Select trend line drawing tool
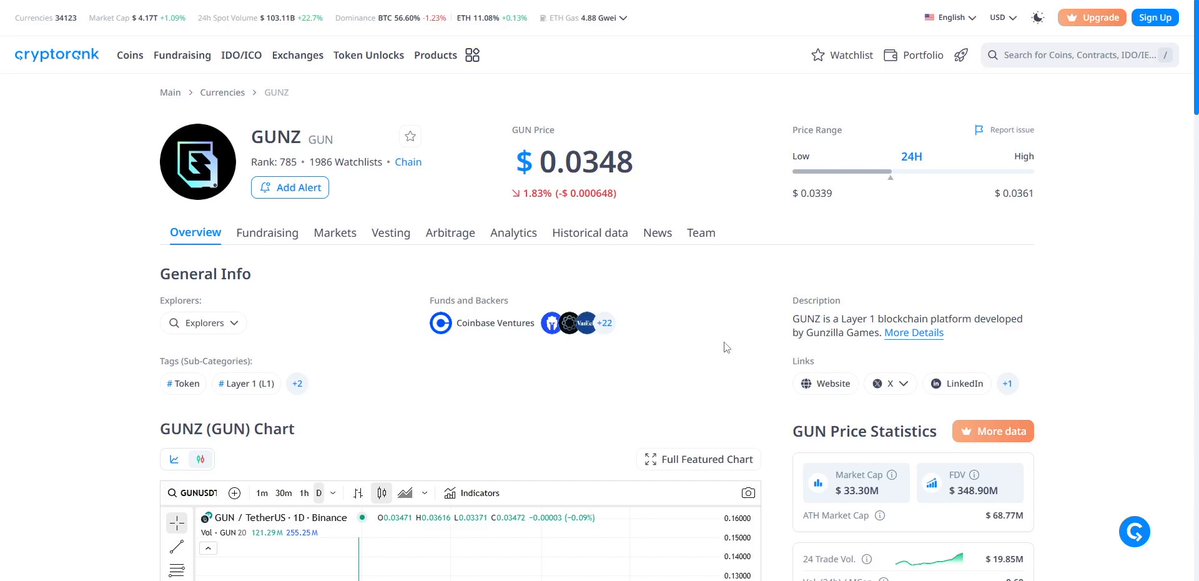 pyautogui.click(x=177, y=547)
